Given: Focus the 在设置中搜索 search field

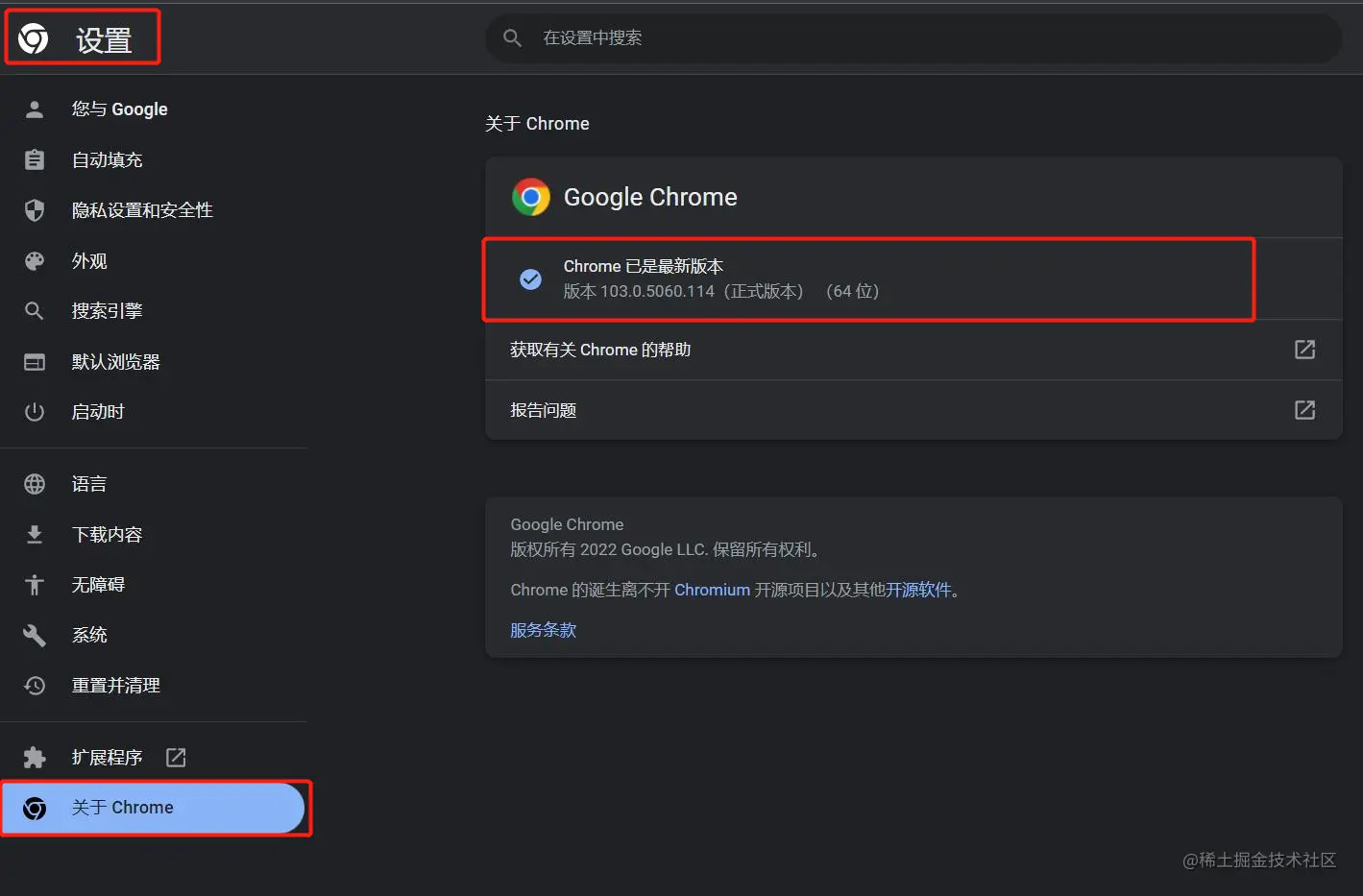Looking at the screenshot, I should pyautogui.click(x=913, y=37).
